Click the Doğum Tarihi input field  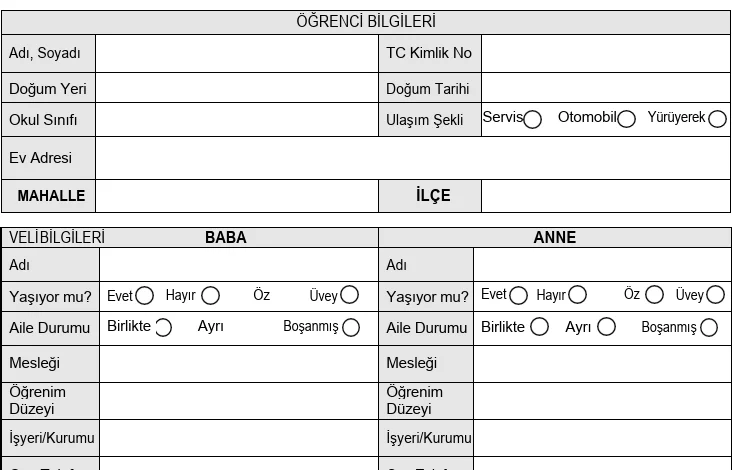click(x=605, y=88)
